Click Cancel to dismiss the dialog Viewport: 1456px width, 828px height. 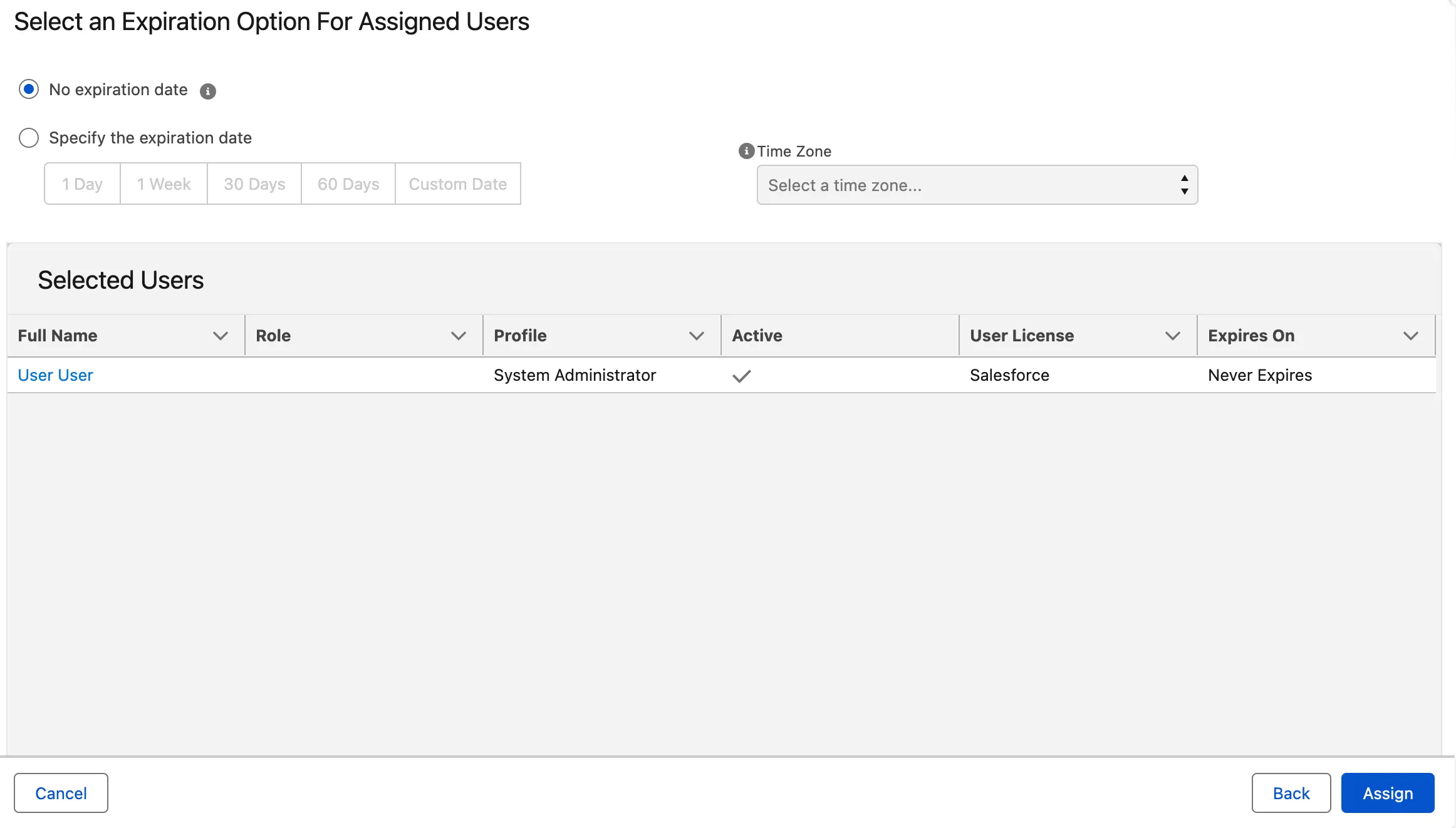point(61,793)
